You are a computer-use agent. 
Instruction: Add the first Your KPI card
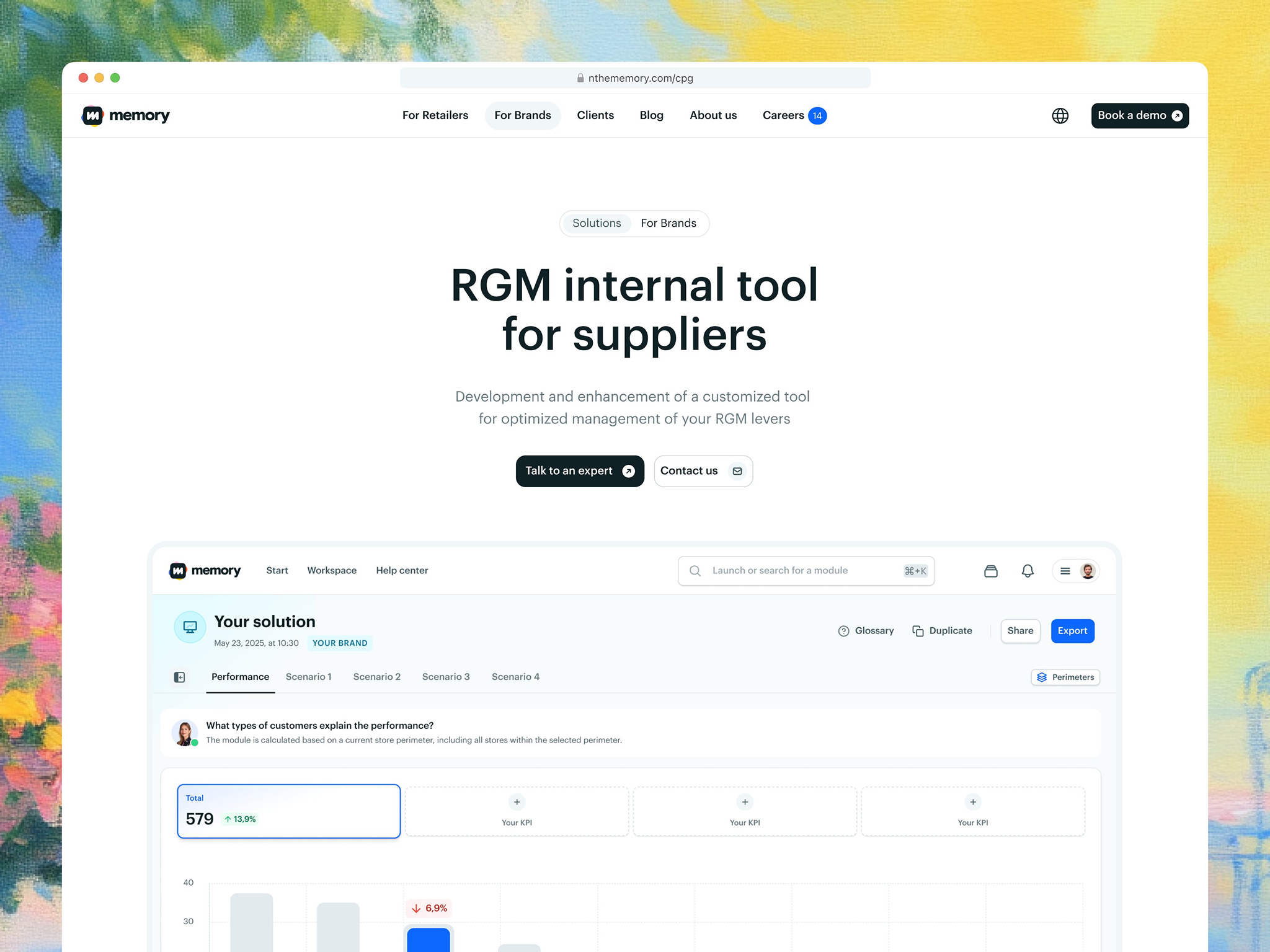[x=517, y=811]
